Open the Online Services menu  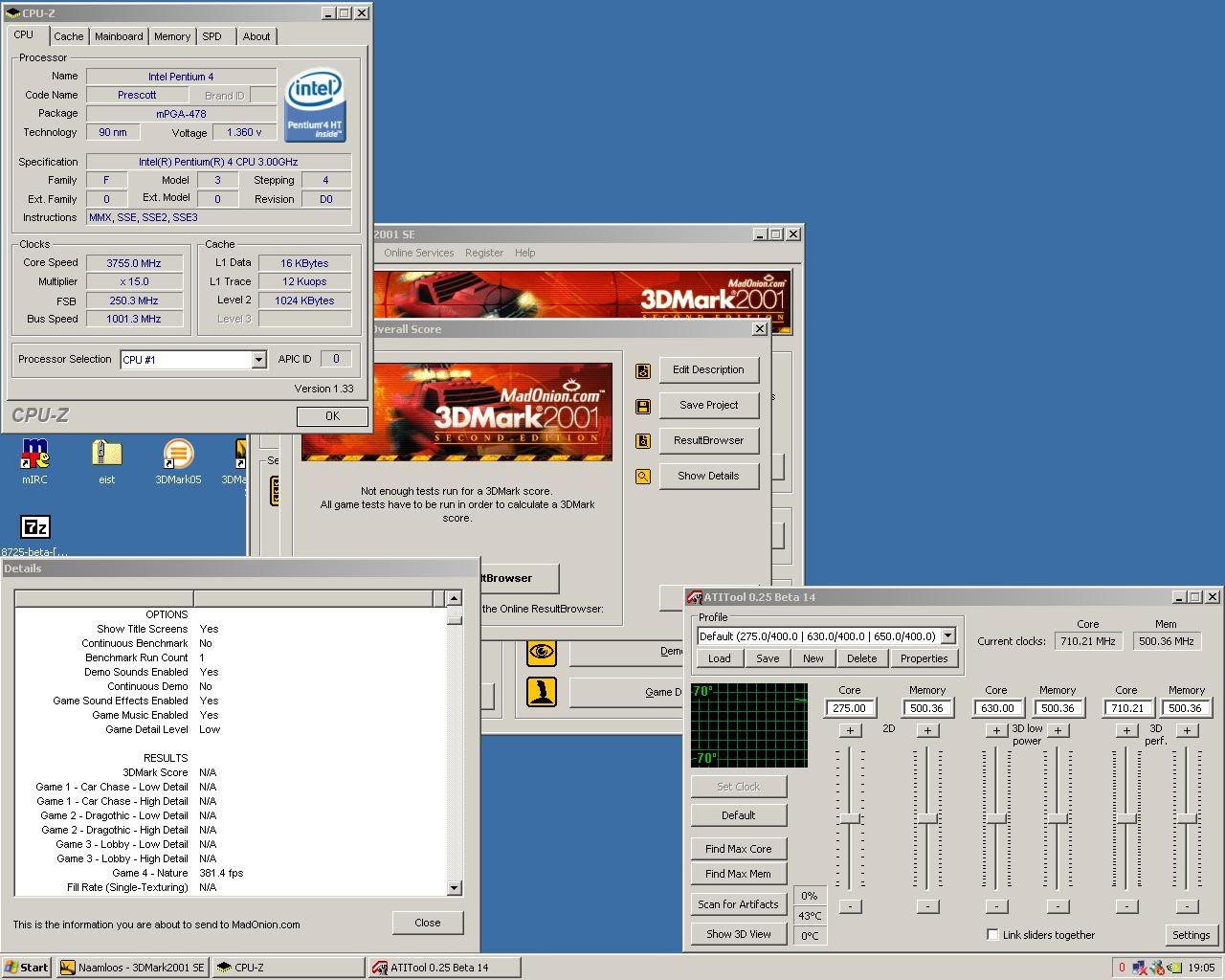point(418,253)
